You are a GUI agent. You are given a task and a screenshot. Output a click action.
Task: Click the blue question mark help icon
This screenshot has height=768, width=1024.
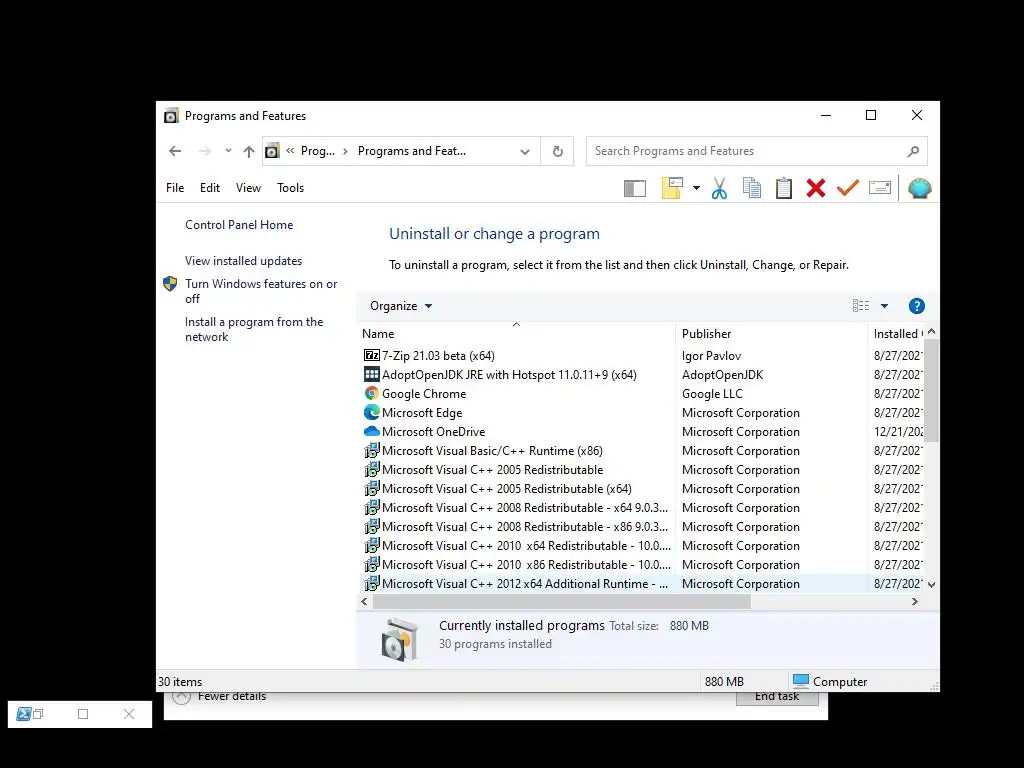click(916, 306)
